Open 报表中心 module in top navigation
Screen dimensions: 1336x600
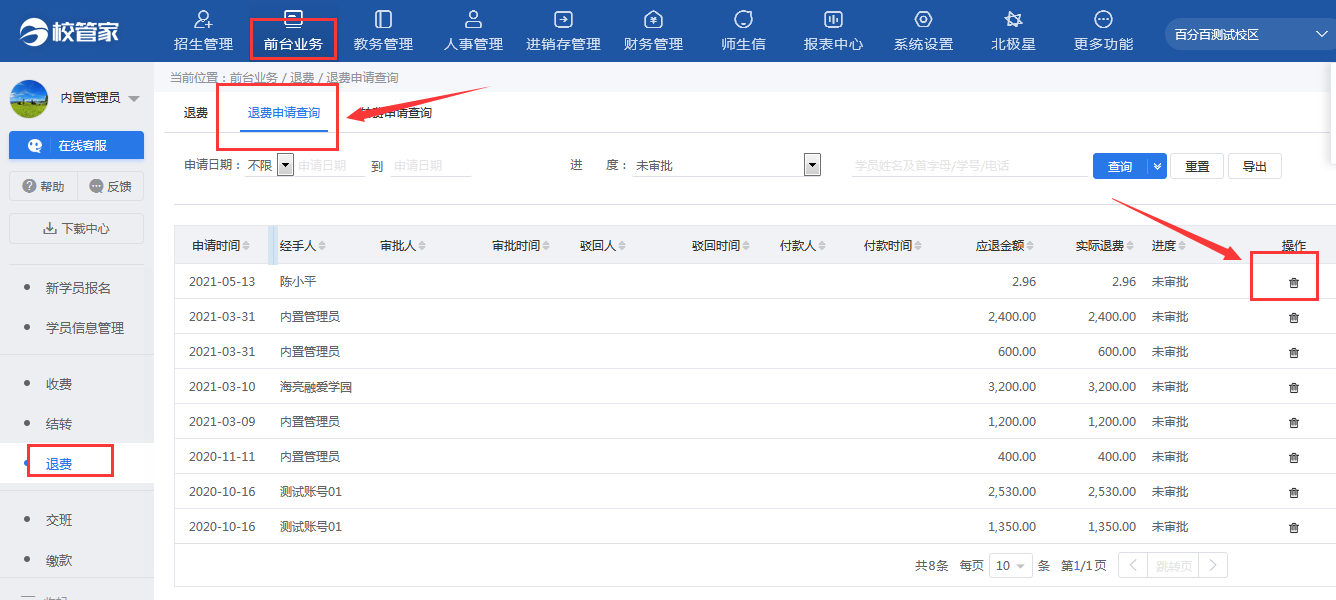tap(833, 31)
